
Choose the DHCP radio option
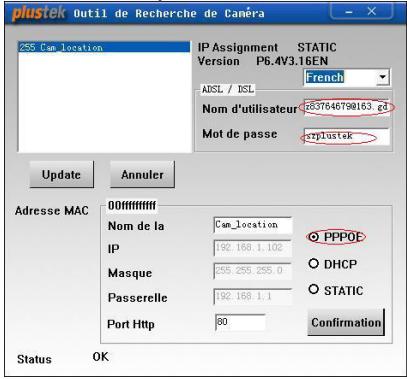(314, 264)
